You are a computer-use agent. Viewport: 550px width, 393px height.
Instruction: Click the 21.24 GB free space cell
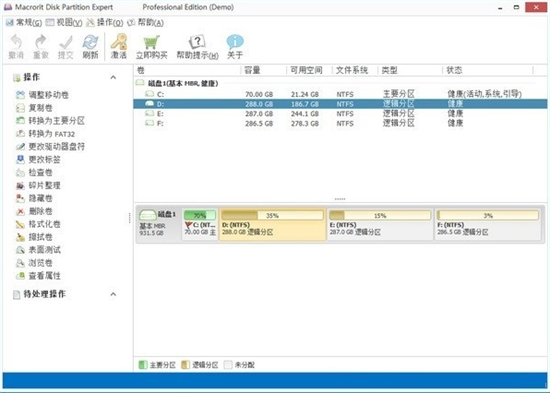click(305, 94)
